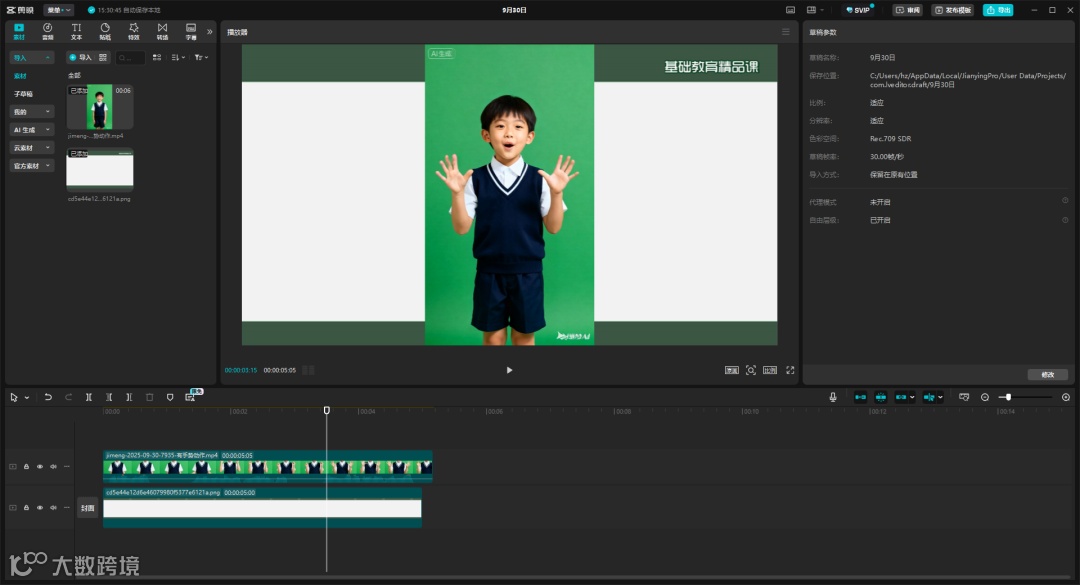
Task: Enter fullscreen preview in the player
Action: pyautogui.click(x=790, y=370)
